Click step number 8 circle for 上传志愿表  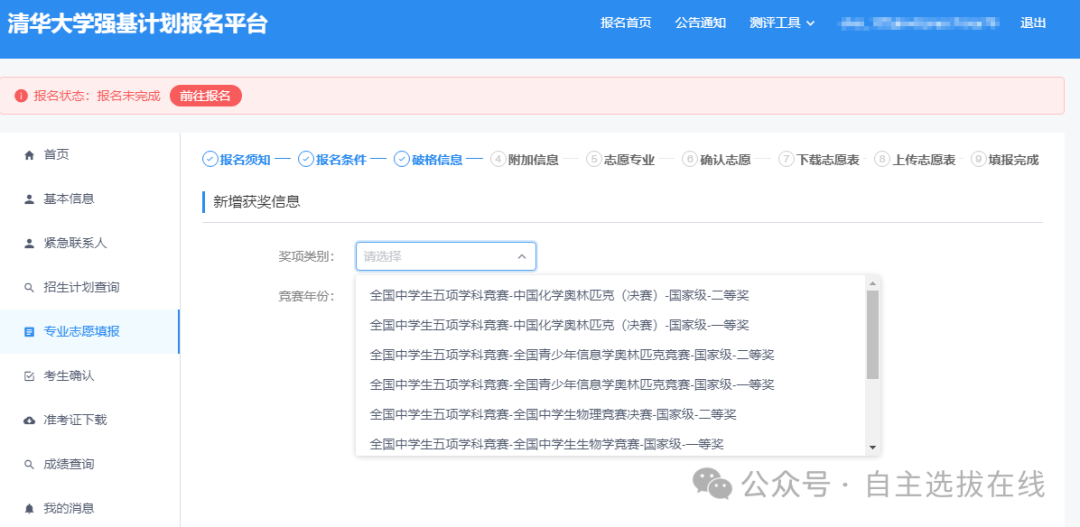[x=882, y=159]
